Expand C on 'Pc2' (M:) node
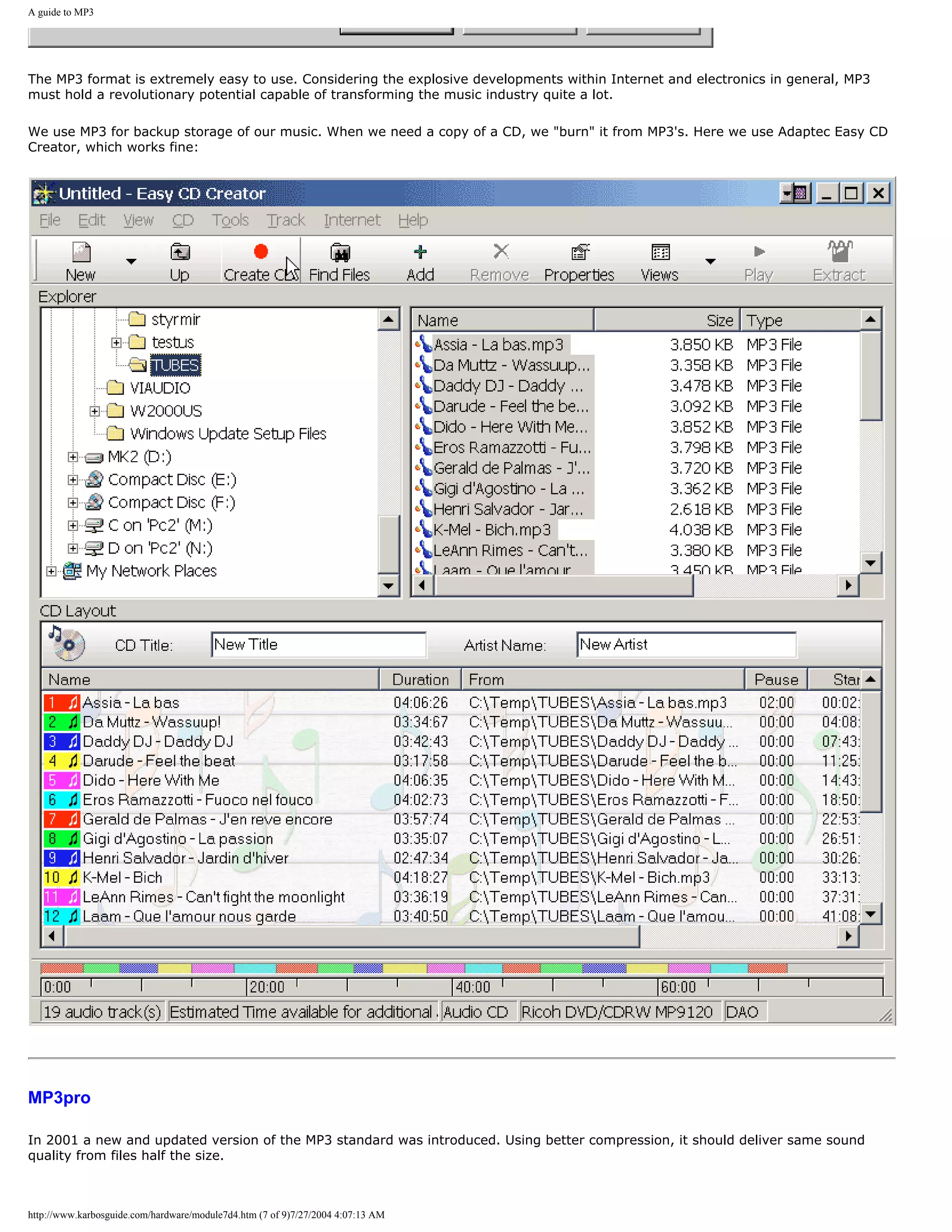 (73, 526)
